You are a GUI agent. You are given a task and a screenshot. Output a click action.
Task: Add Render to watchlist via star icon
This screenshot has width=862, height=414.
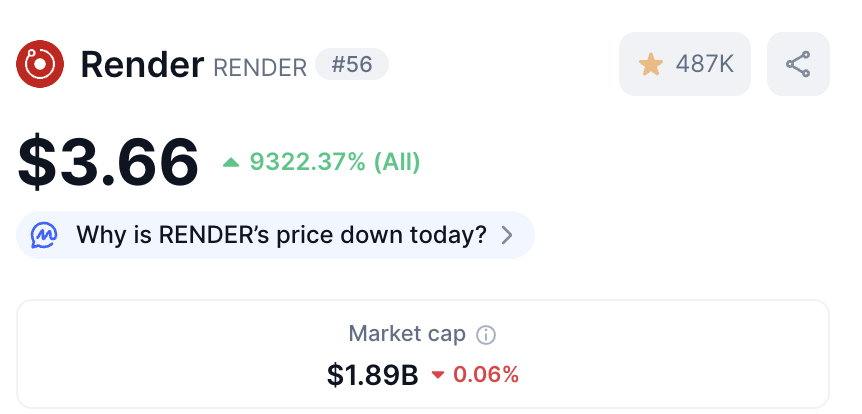(650, 64)
